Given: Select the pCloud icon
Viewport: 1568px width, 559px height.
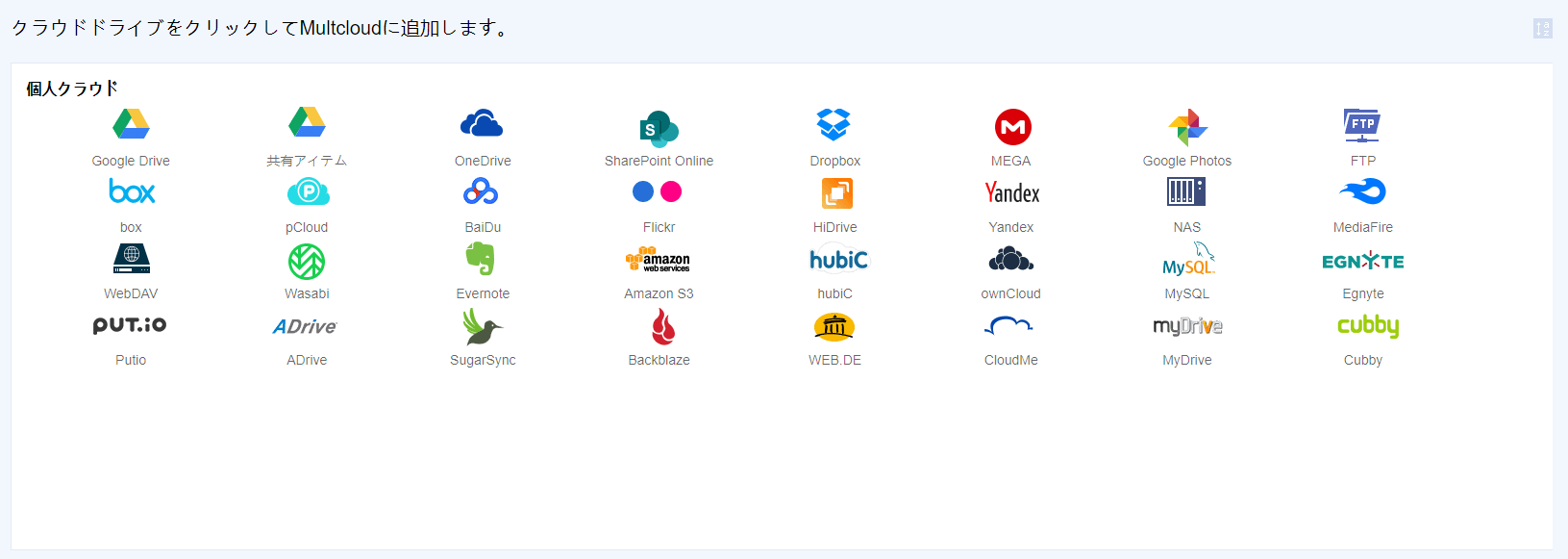Looking at the screenshot, I should click(x=308, y=192).
